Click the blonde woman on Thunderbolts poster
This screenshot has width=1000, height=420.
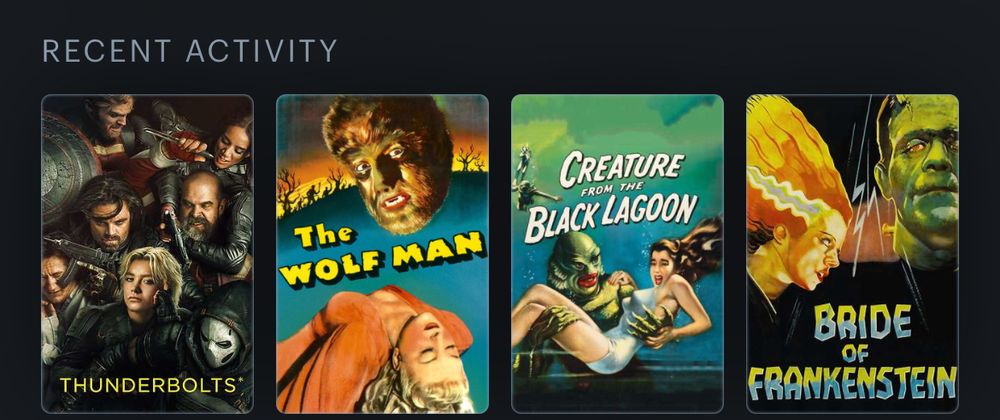click(x=147, y=287)
